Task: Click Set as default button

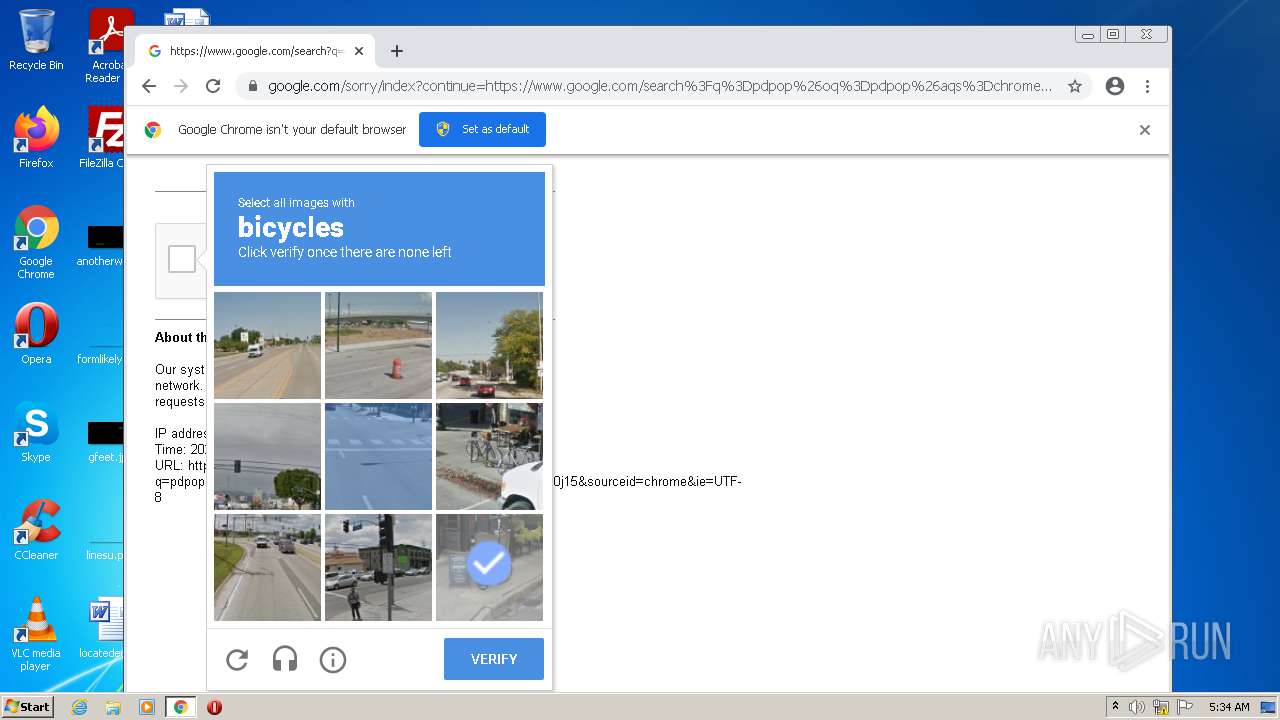Action: 482,129
